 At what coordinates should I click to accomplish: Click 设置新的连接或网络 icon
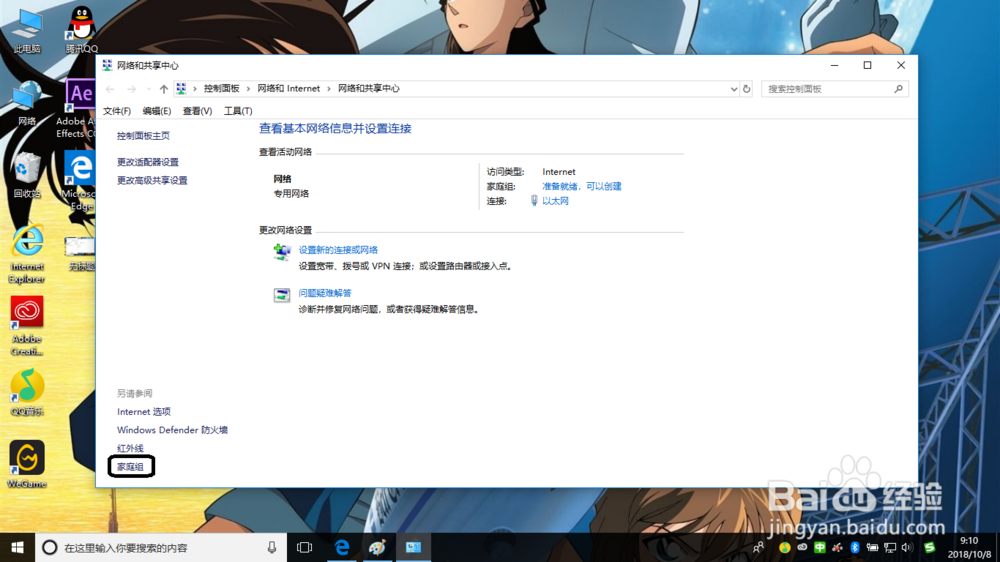[282, 252]
